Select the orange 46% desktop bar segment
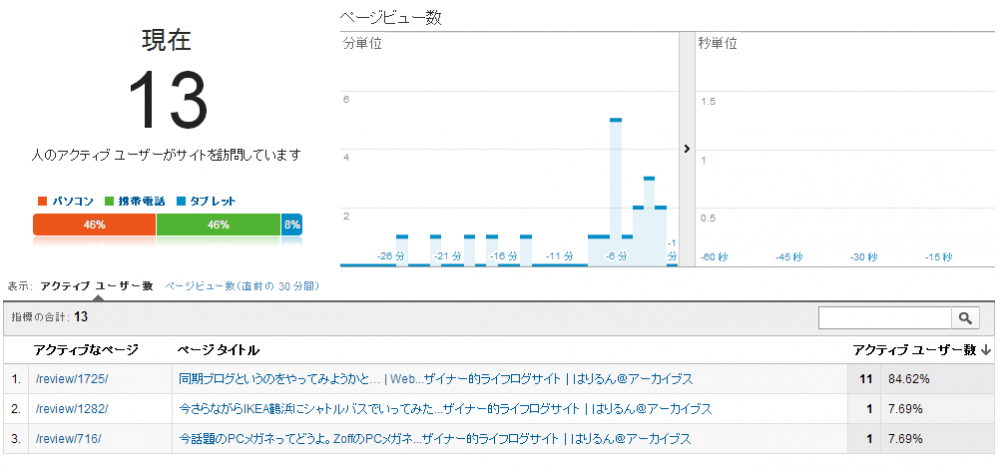This screenshot has height=470, width=1000. point(94,225)
